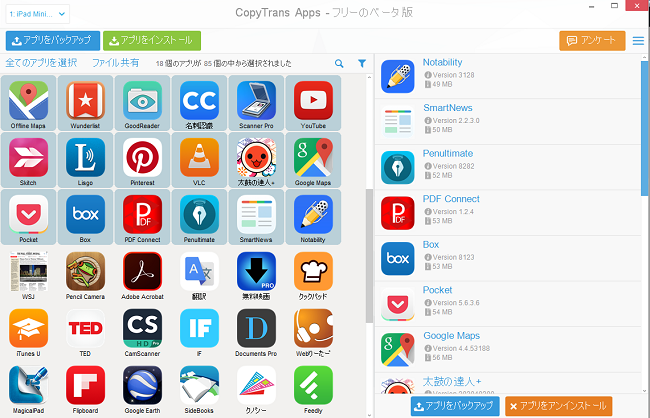Select the Adobe Acrobat app icon

click(x=143, y=272)
